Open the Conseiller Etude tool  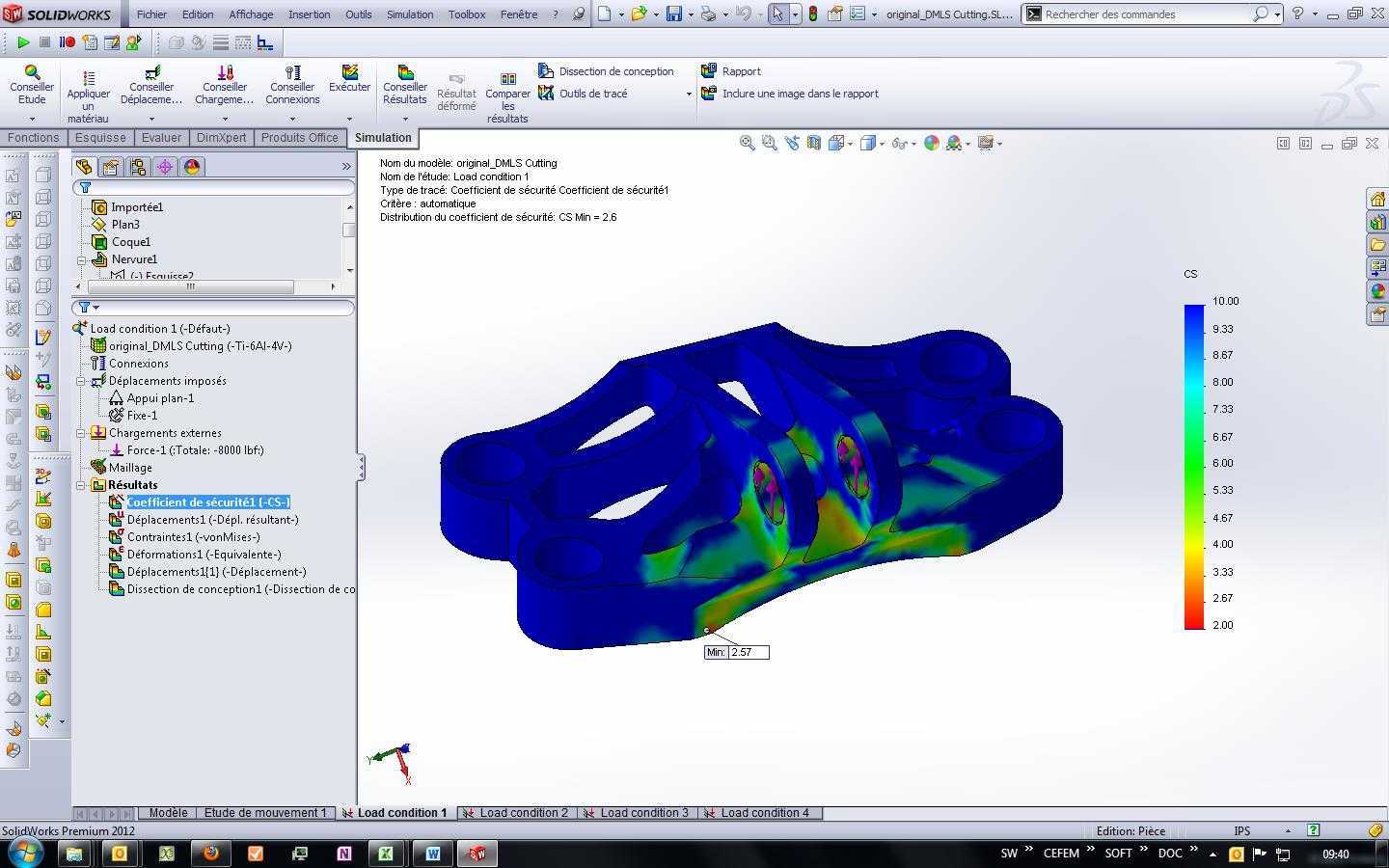32,85
